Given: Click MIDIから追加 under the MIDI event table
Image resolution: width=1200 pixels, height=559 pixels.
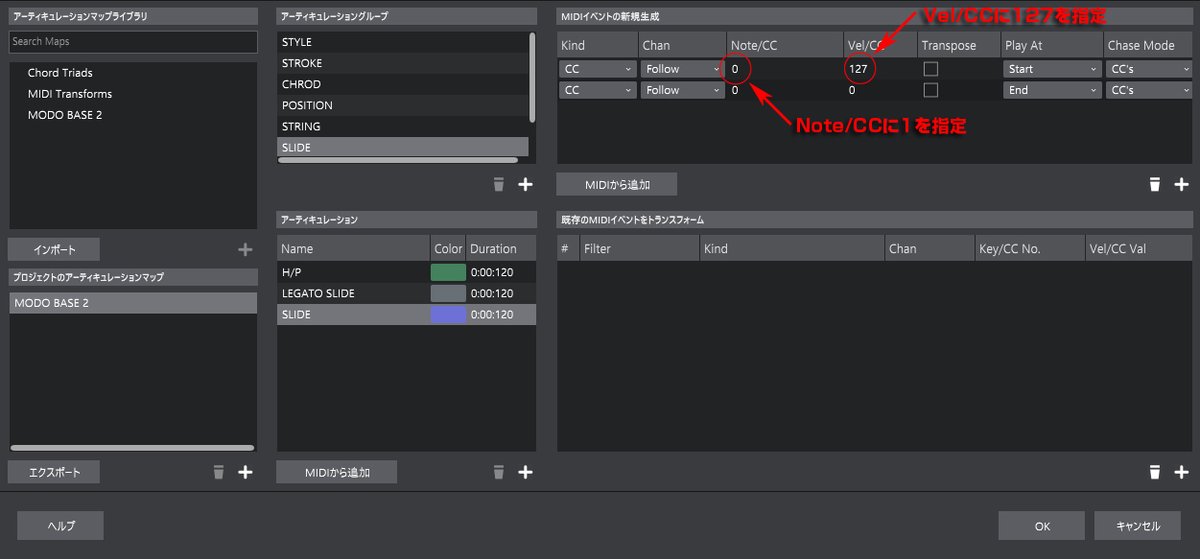Looking at the screenshot, I should (617, 184).
